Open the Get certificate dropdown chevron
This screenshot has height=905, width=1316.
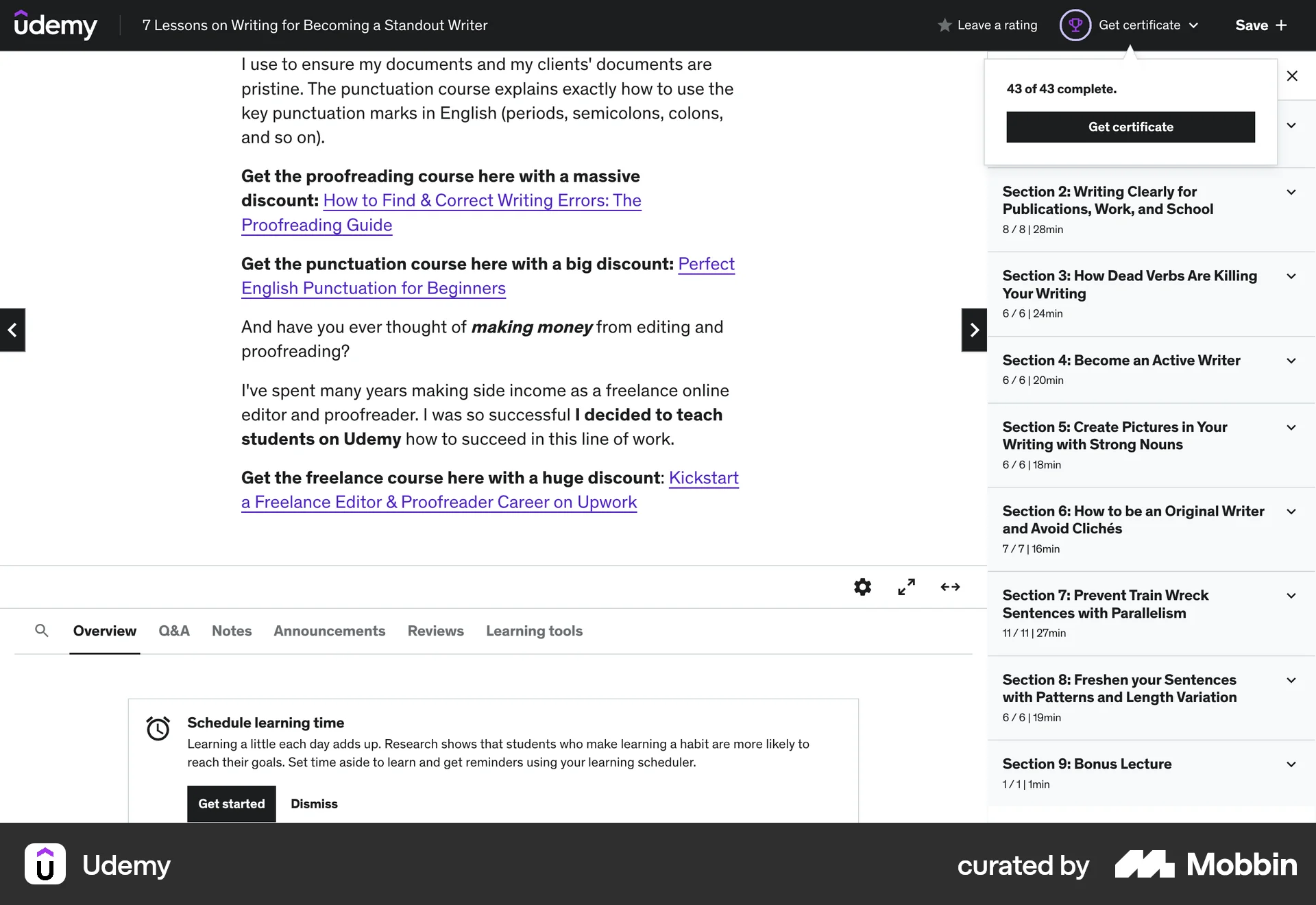tap(1193, 25)
